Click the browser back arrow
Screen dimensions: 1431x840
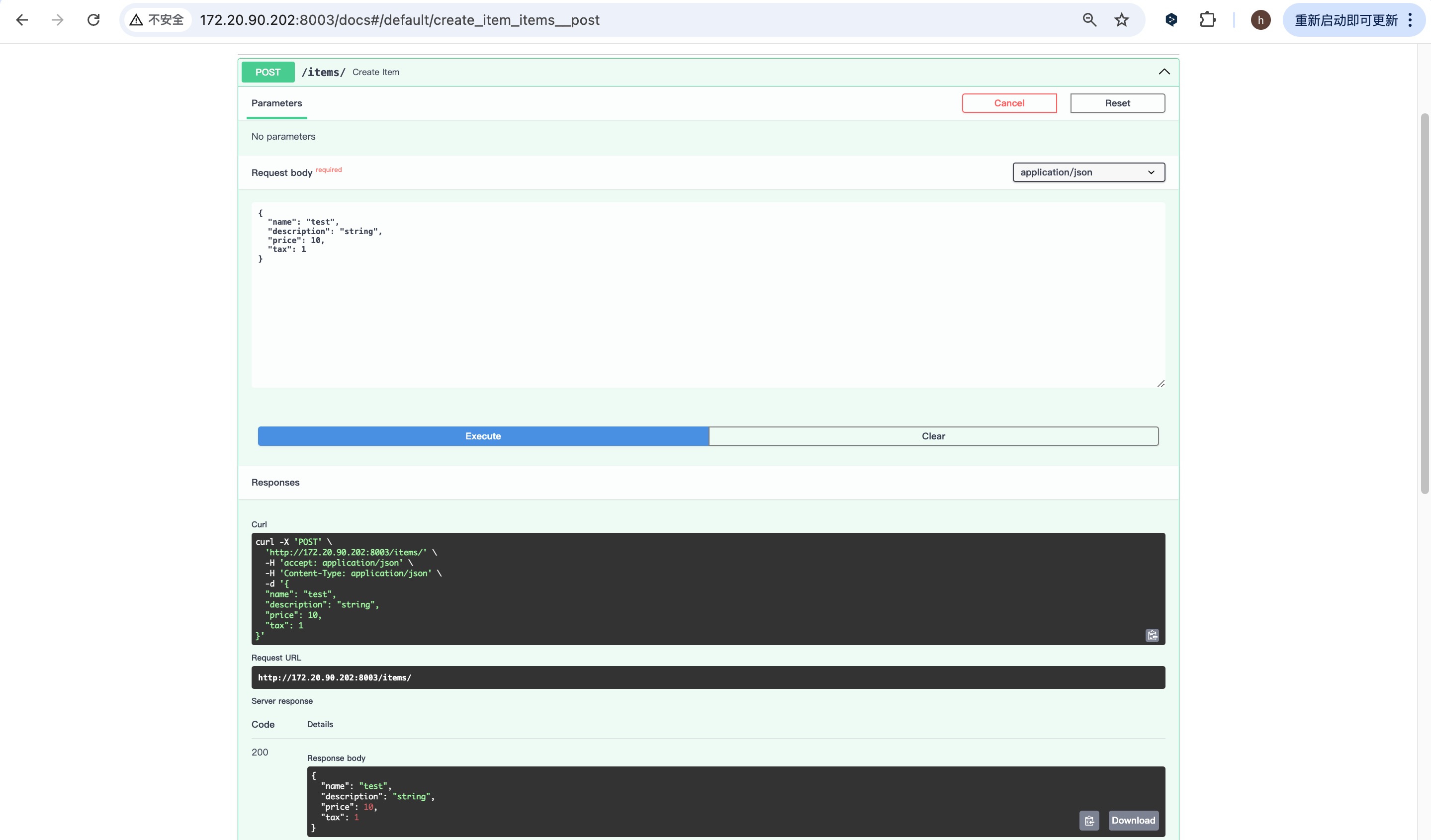[x=22, y=20]
